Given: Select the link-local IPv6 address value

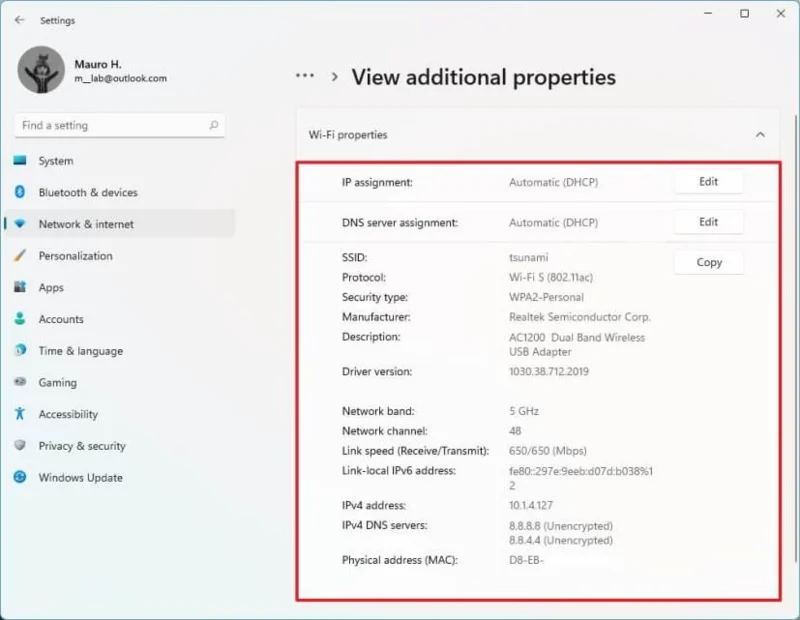Looking at the screenshot, I should [581, 478].
